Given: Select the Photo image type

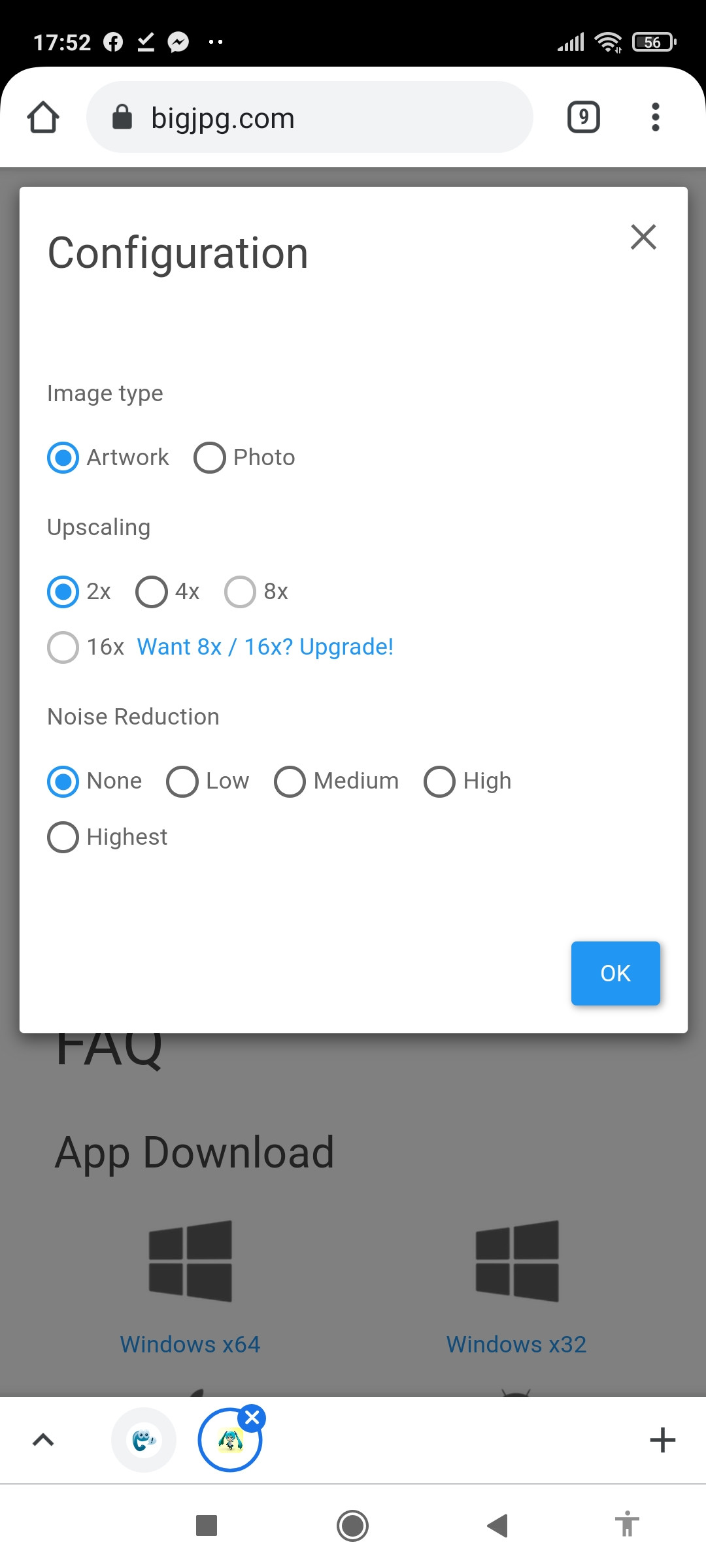Looking at the screenshot, I should pos(210,457).
